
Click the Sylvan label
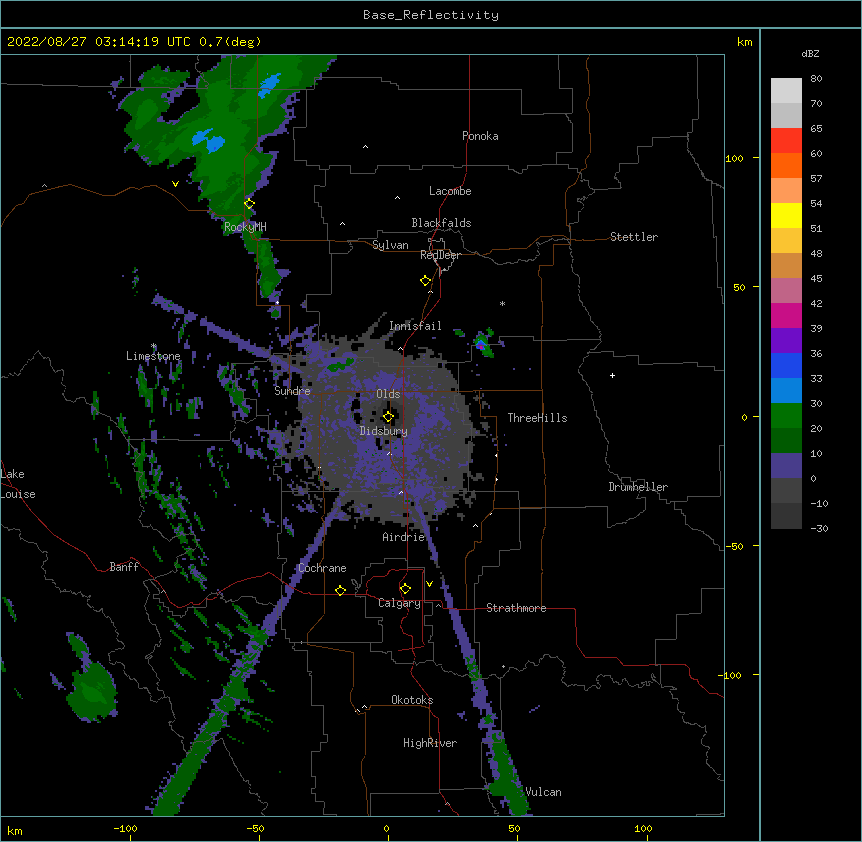(390, 245)
